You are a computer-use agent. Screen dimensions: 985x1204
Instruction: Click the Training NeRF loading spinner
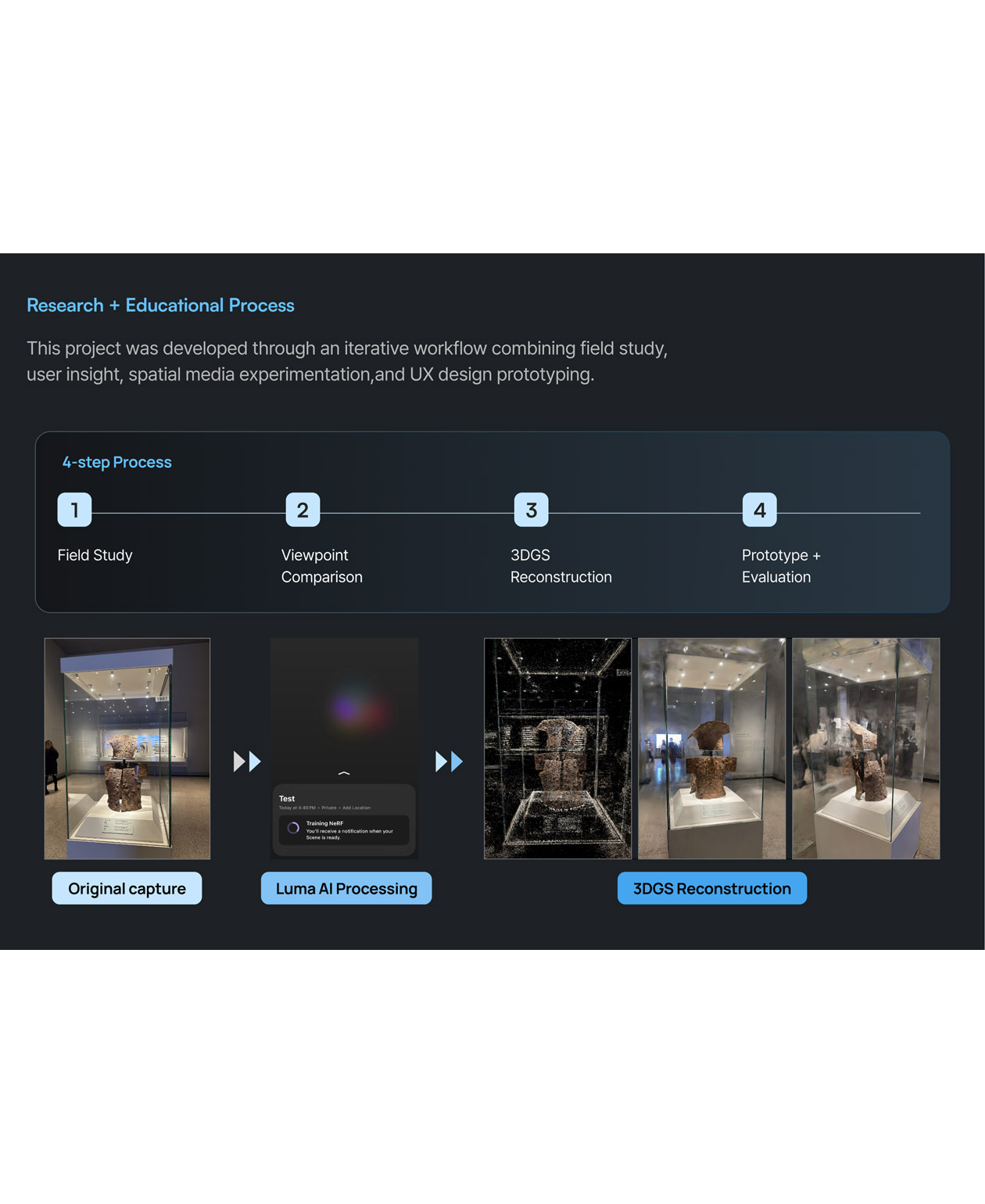[293, 828]
